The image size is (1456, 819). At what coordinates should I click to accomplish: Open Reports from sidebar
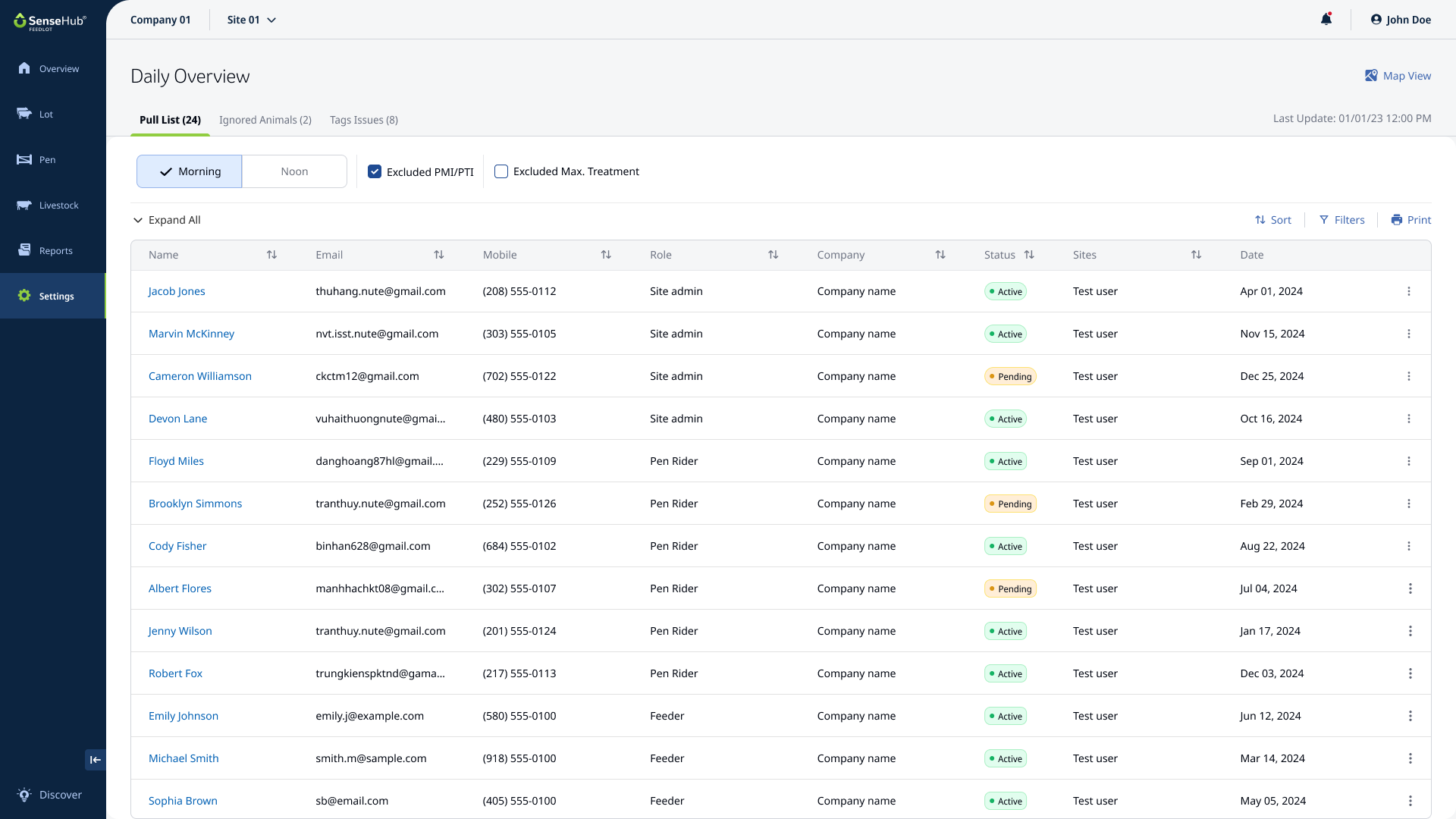tap(55, 251)
